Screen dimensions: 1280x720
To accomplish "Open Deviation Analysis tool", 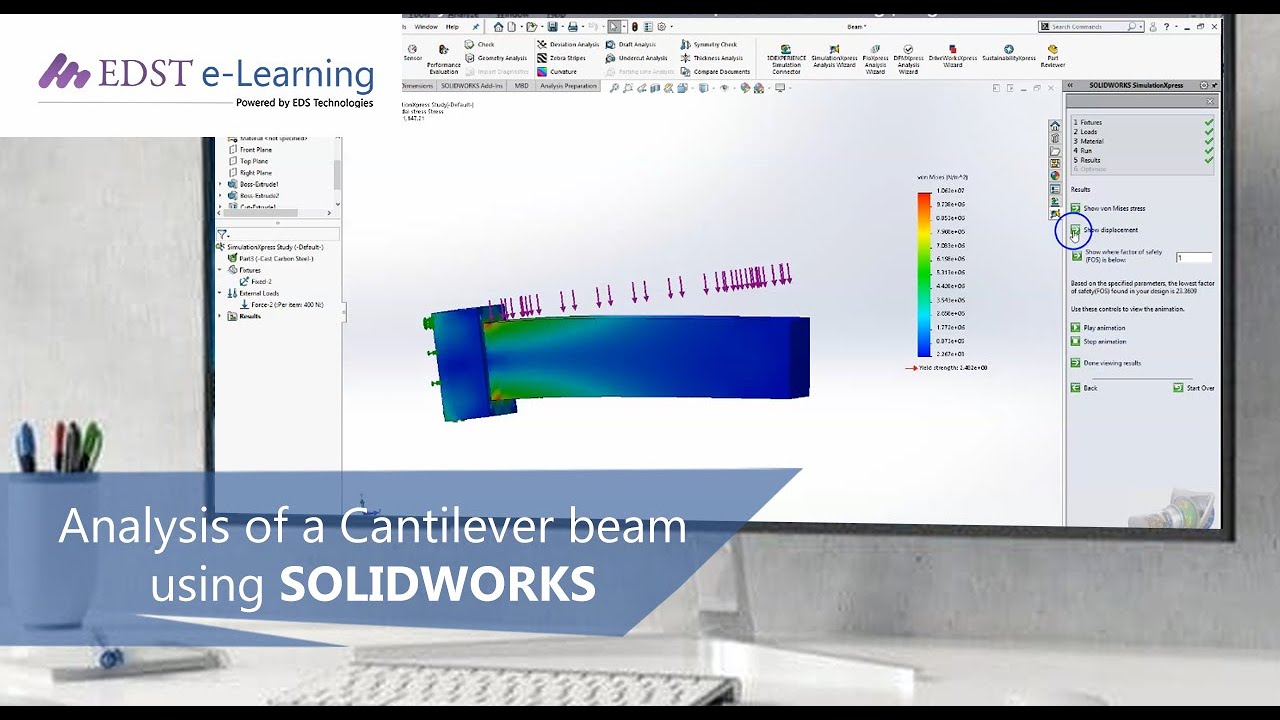I will [568, 45].
